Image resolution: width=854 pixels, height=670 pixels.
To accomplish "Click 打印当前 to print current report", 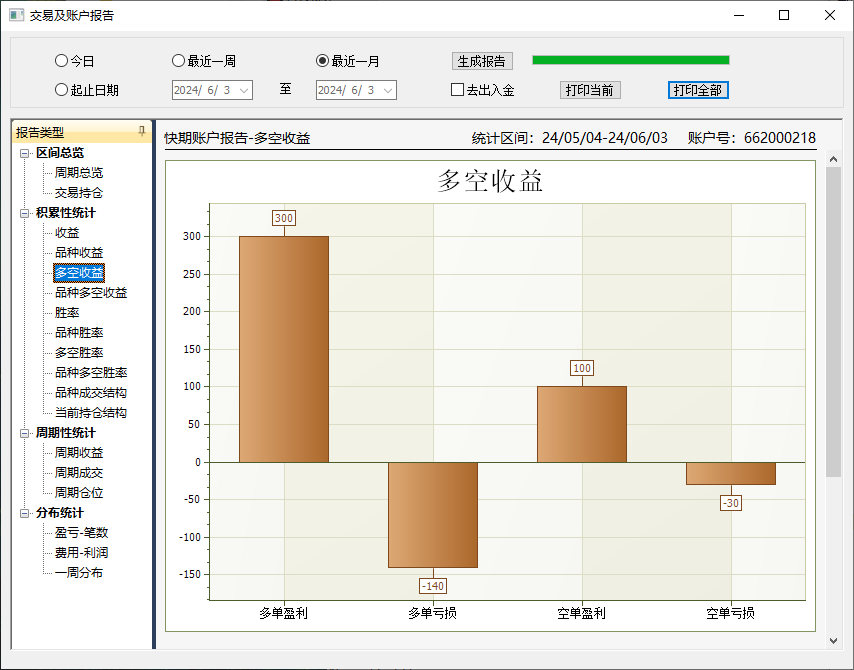I will 590,90.
